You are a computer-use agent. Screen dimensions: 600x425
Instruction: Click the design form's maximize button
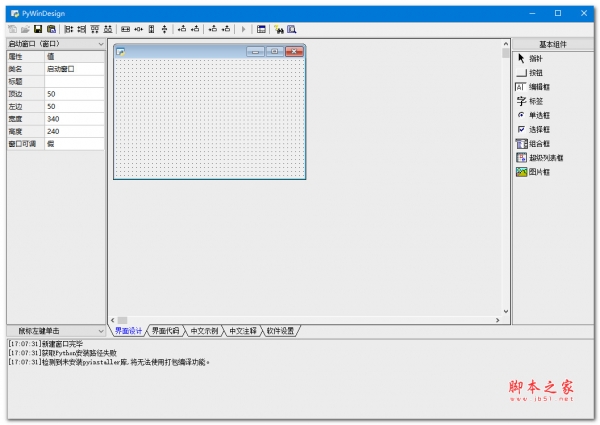(x=274, y=52)
